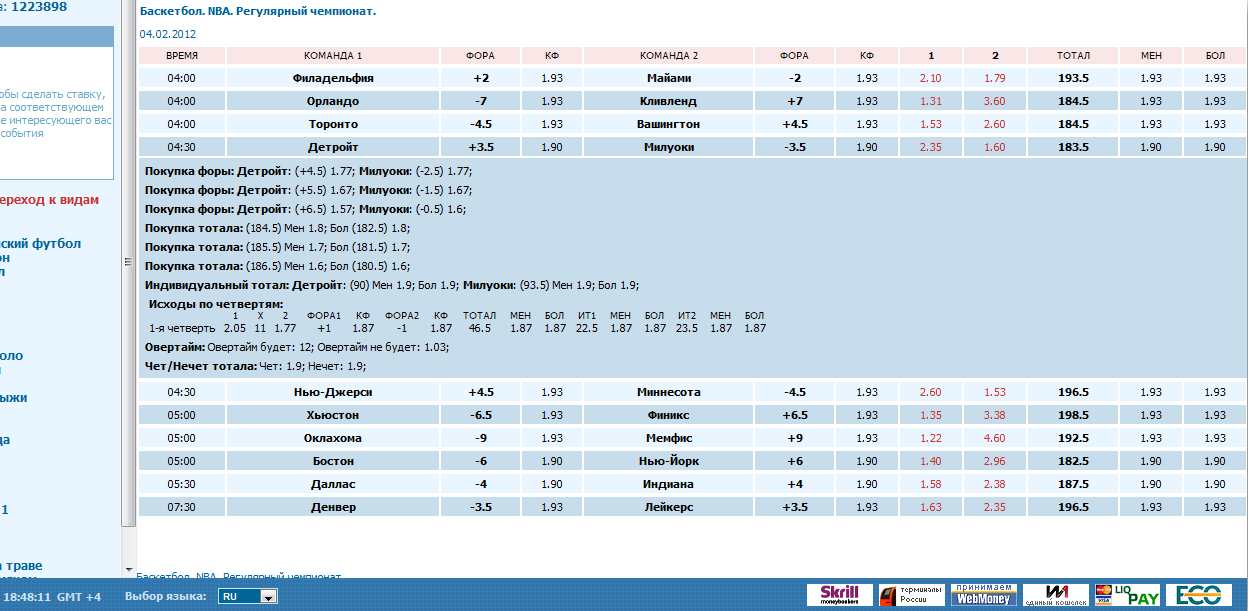This screenshot has height=611, width=1248.
Task: Choose odds 1.53 in the Торонто row
Action: 931,124
